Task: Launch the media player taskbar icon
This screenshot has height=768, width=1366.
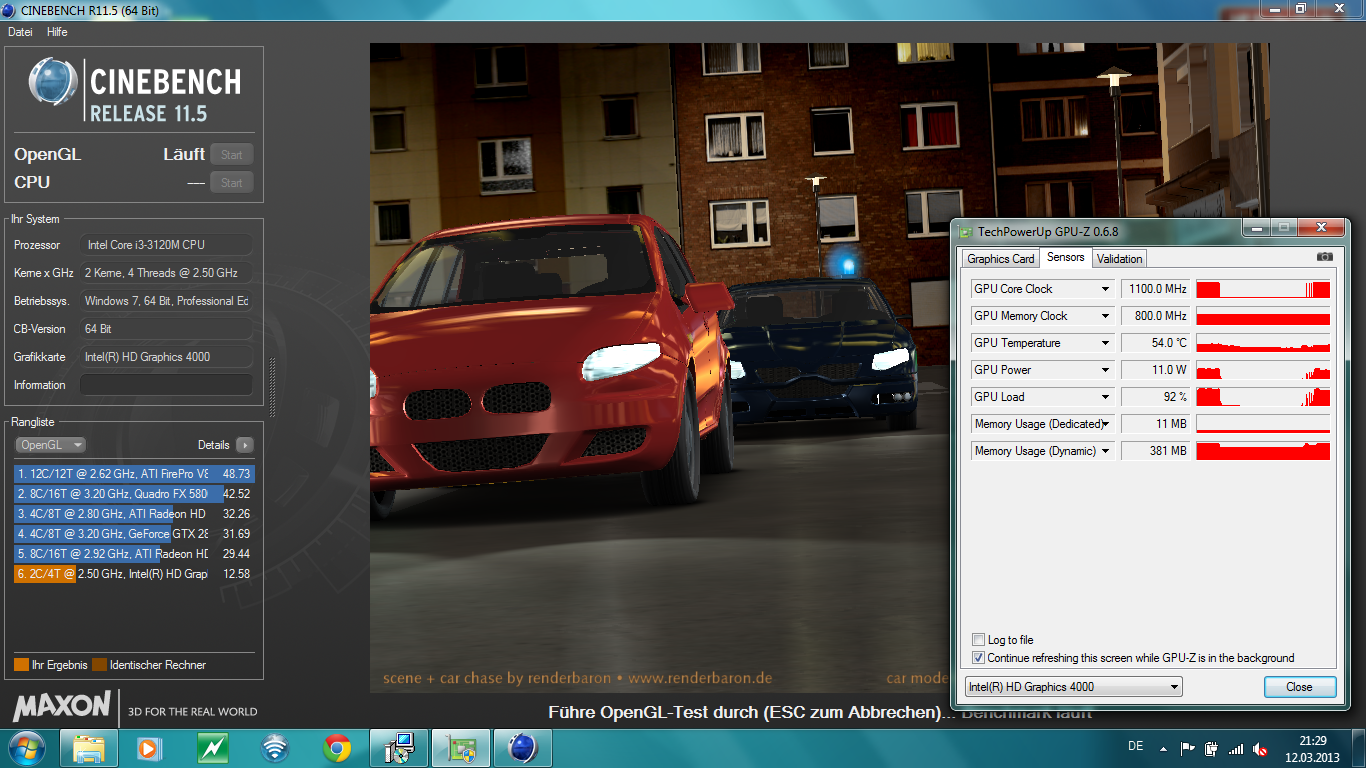Action: (148, 748)
